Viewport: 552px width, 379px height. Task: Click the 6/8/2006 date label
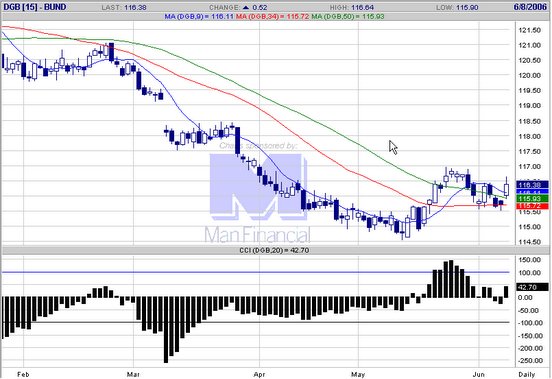coord(530,7)
